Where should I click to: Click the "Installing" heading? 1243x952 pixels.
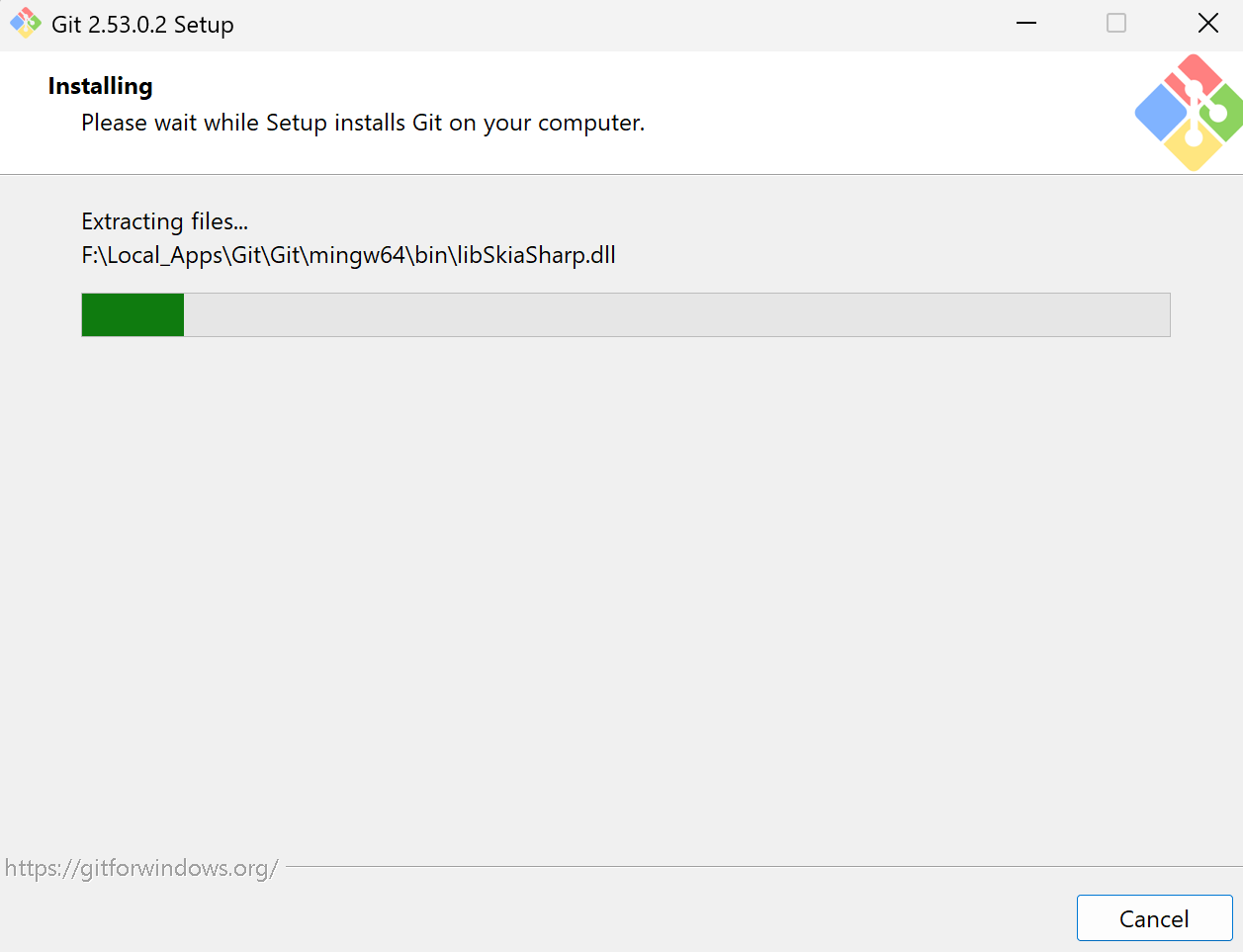100,86
